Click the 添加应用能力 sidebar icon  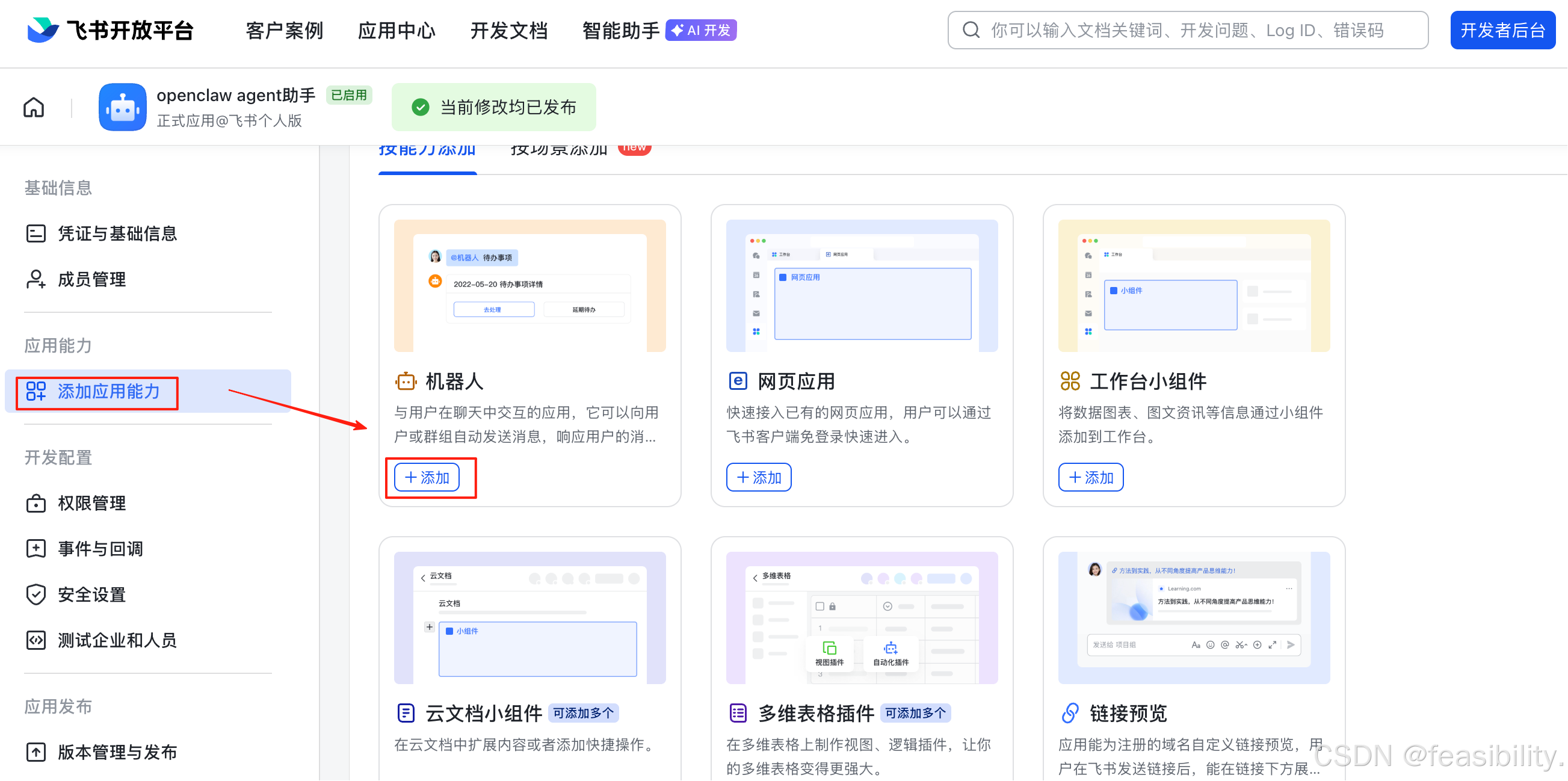[36, 392]
